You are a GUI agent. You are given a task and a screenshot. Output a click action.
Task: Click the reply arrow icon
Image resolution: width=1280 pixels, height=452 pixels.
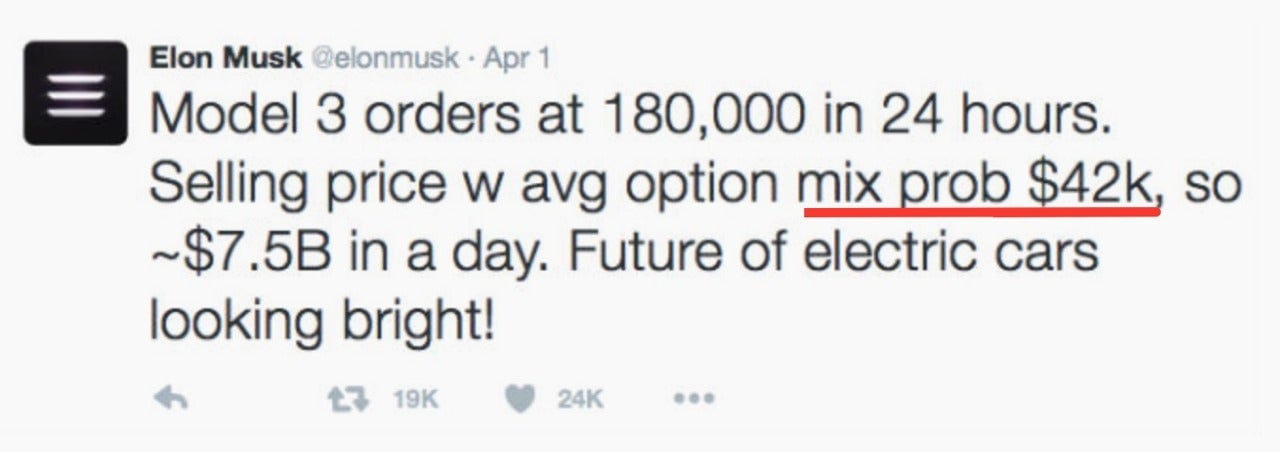[x=174, y=399]
